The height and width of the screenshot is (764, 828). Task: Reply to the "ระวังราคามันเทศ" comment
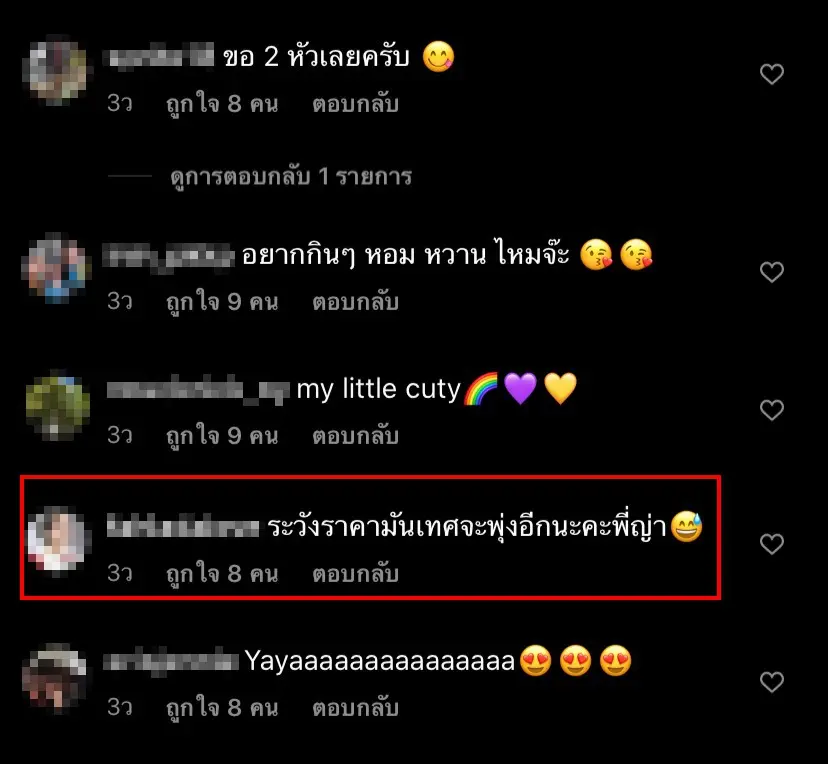(355, 574)
